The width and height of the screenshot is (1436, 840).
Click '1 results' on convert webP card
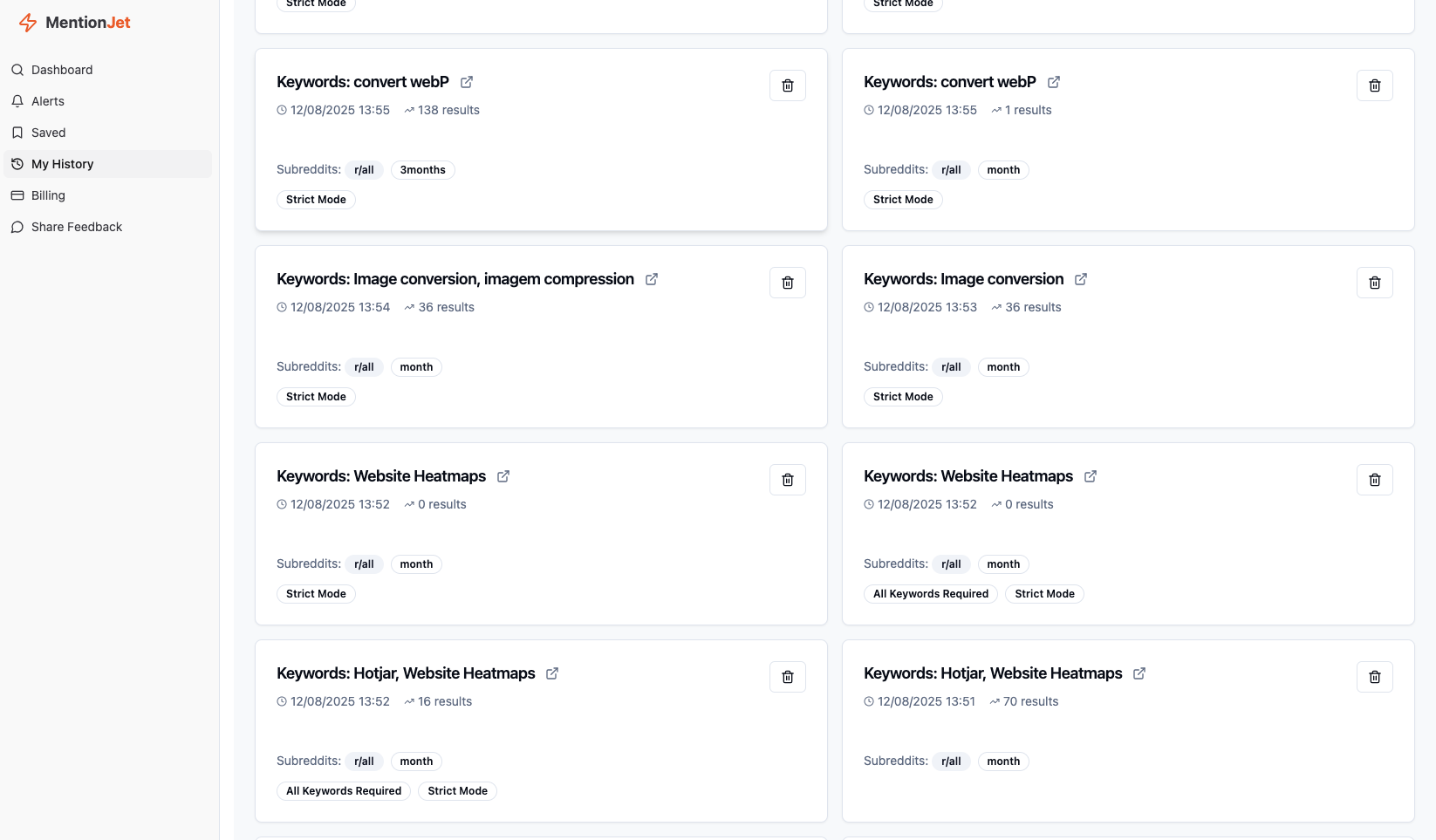tap(1029, 110)
